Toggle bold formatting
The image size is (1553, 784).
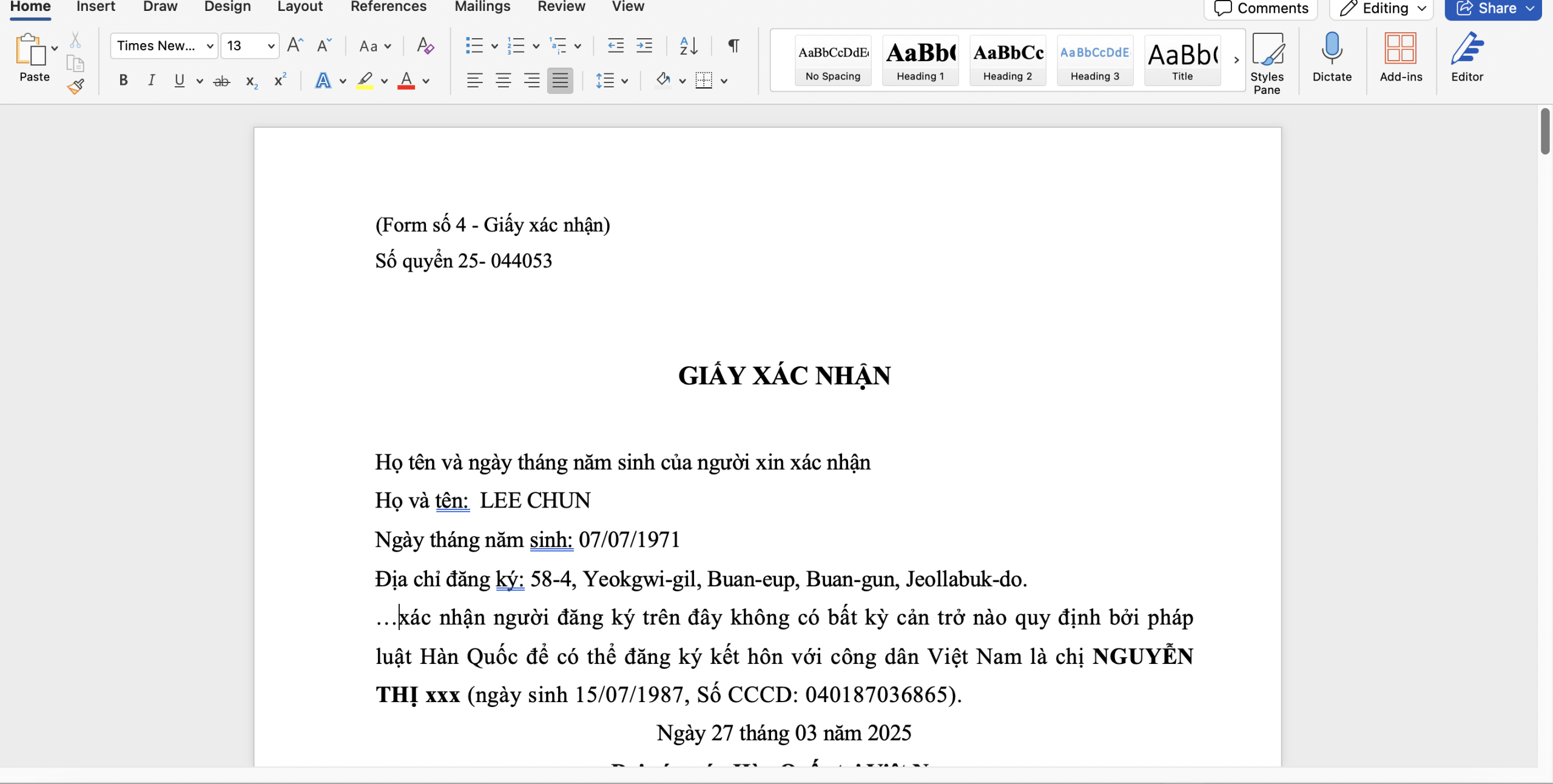pyautogui.click(x=123, y=81)
